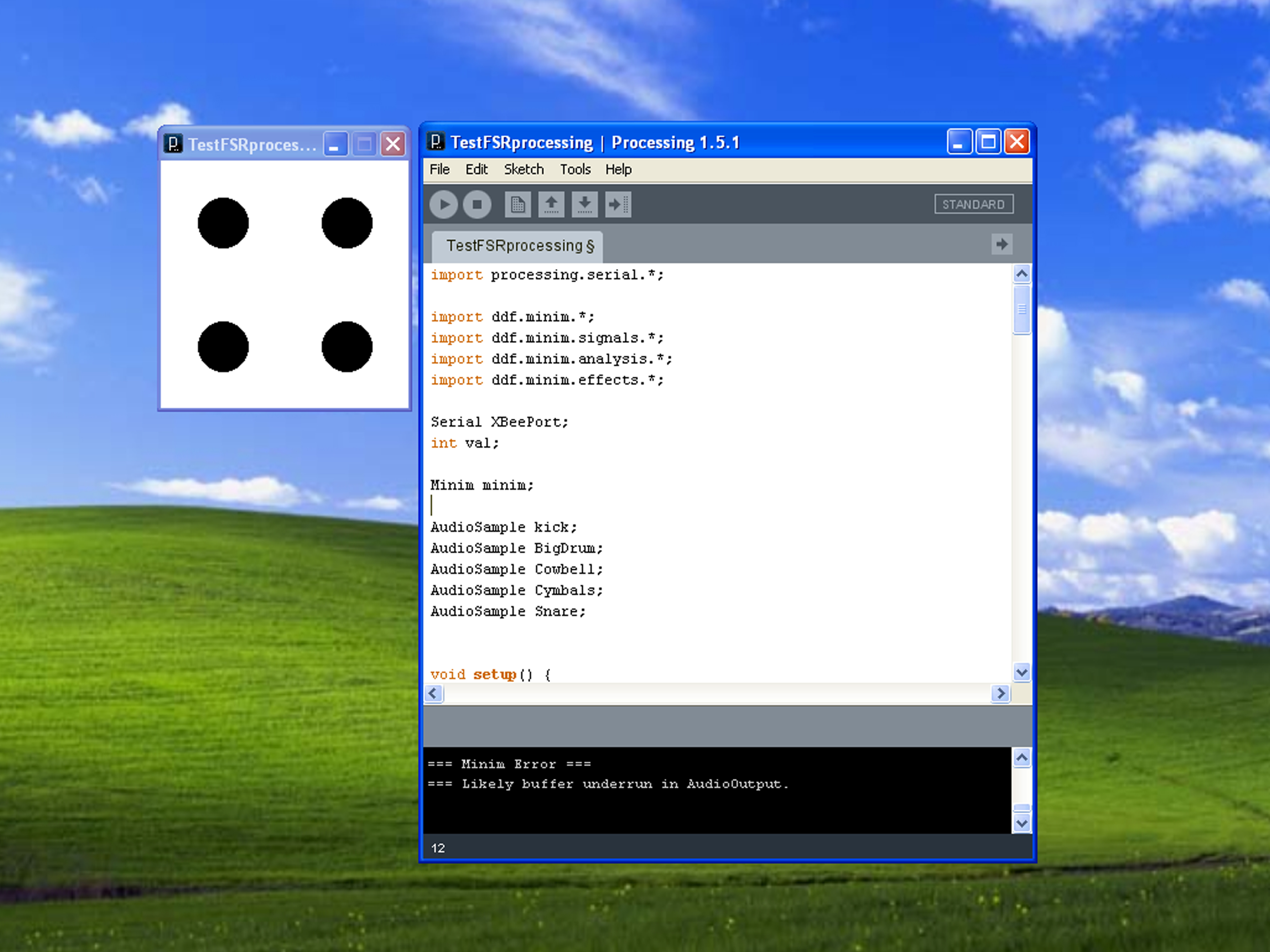The width and height of the screenshot is (1270, 952).
Task: Click the line 'AudioSample BigDrum;'
Action: coord(517,548)
